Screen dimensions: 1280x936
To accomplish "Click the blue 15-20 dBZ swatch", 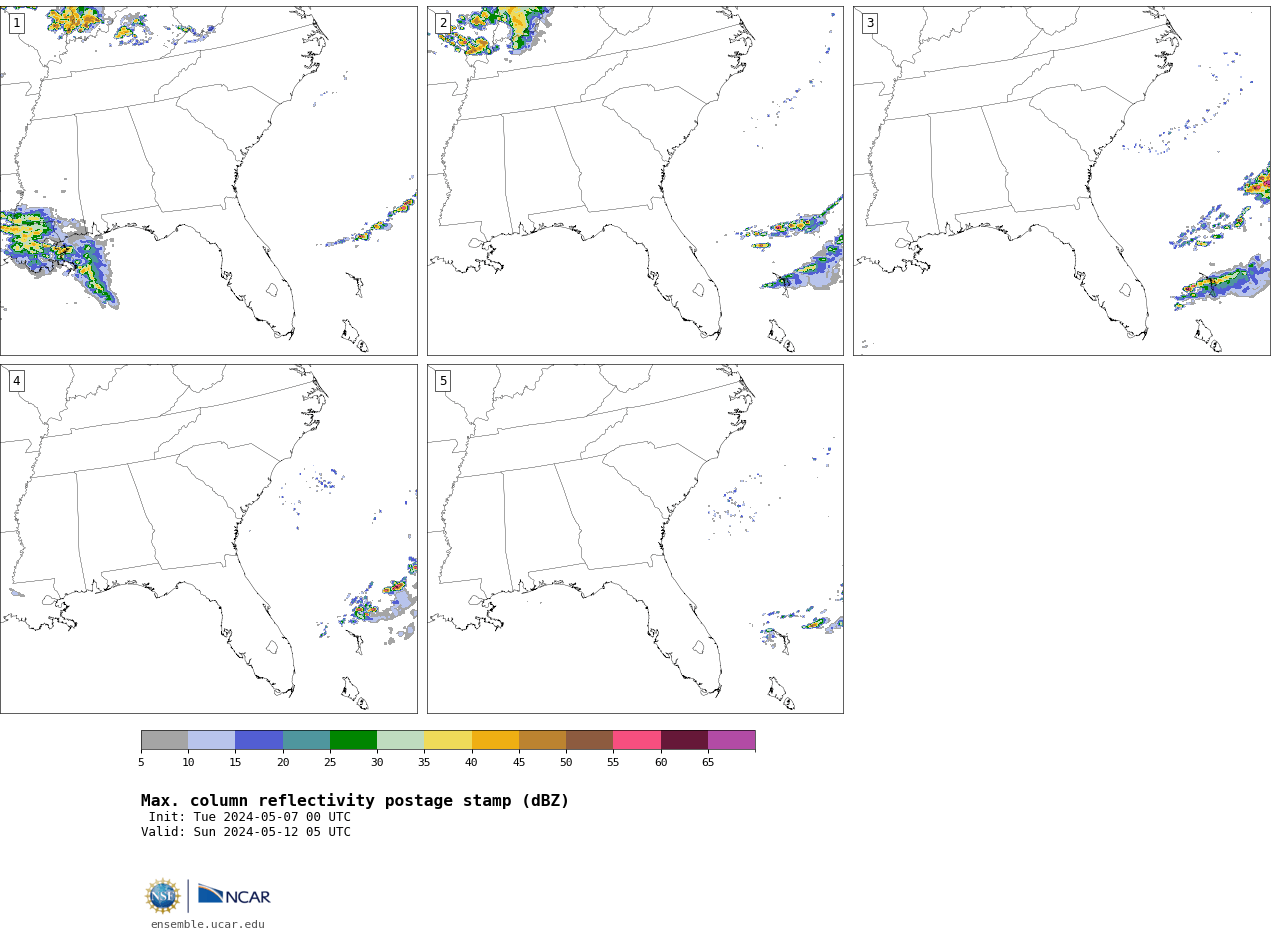I will pyautogui.click(x=259, y=740).
